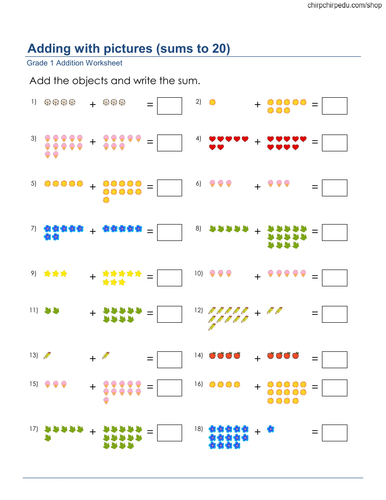This screenshot has height=500, width=386.
Task: Click the first green leaf in problem 11
Action: (x=48, y=311)
